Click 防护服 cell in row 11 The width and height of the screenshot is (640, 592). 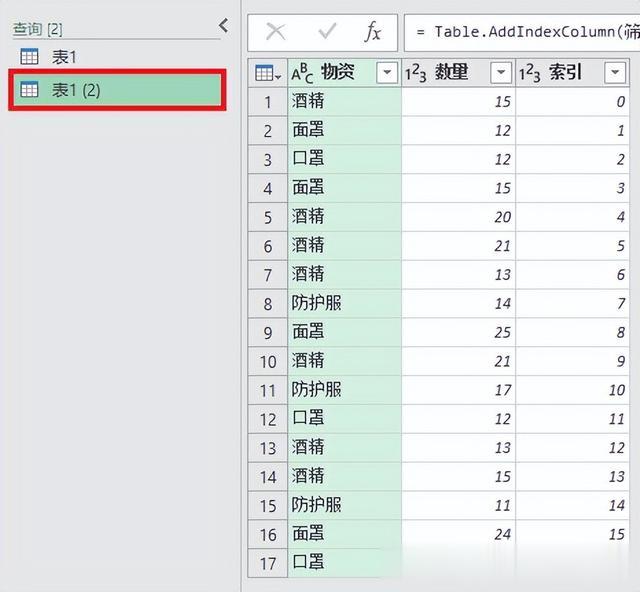[x=344, y=390]
